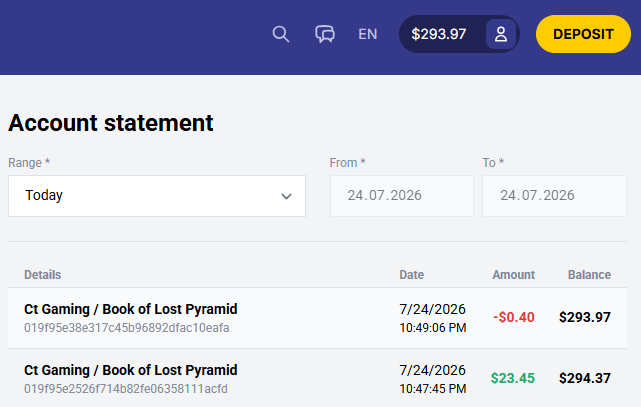The height and width of the screenshot is (407, 641).
Task: Open live chat bubble icon
Action: click(x=325, y=34)
